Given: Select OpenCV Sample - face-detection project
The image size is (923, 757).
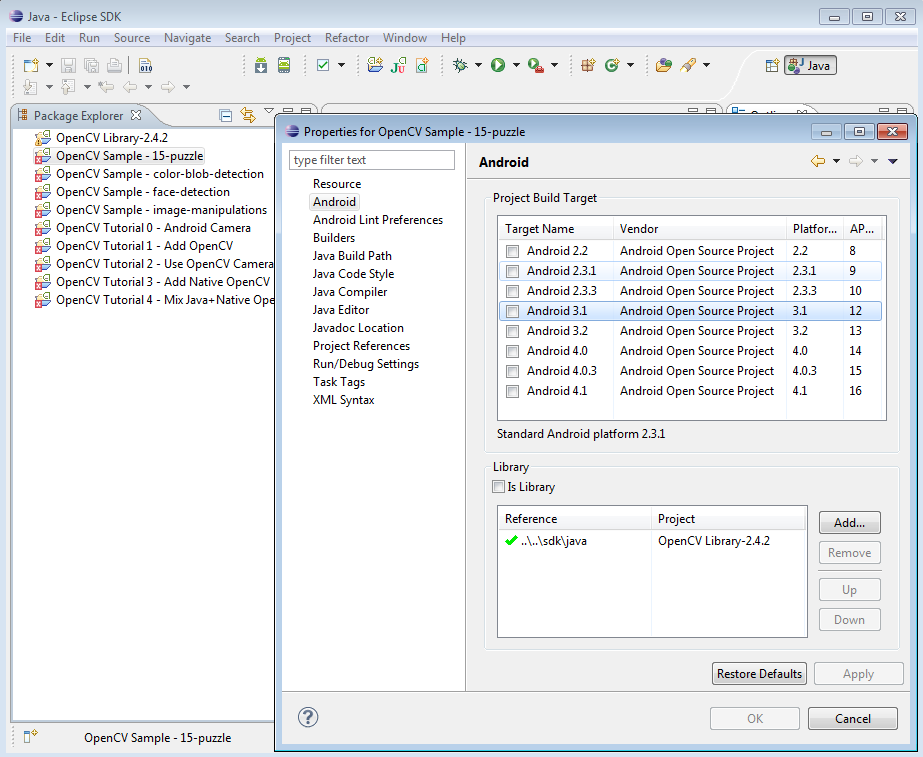Looking at the screenshot, I should 142,192.
